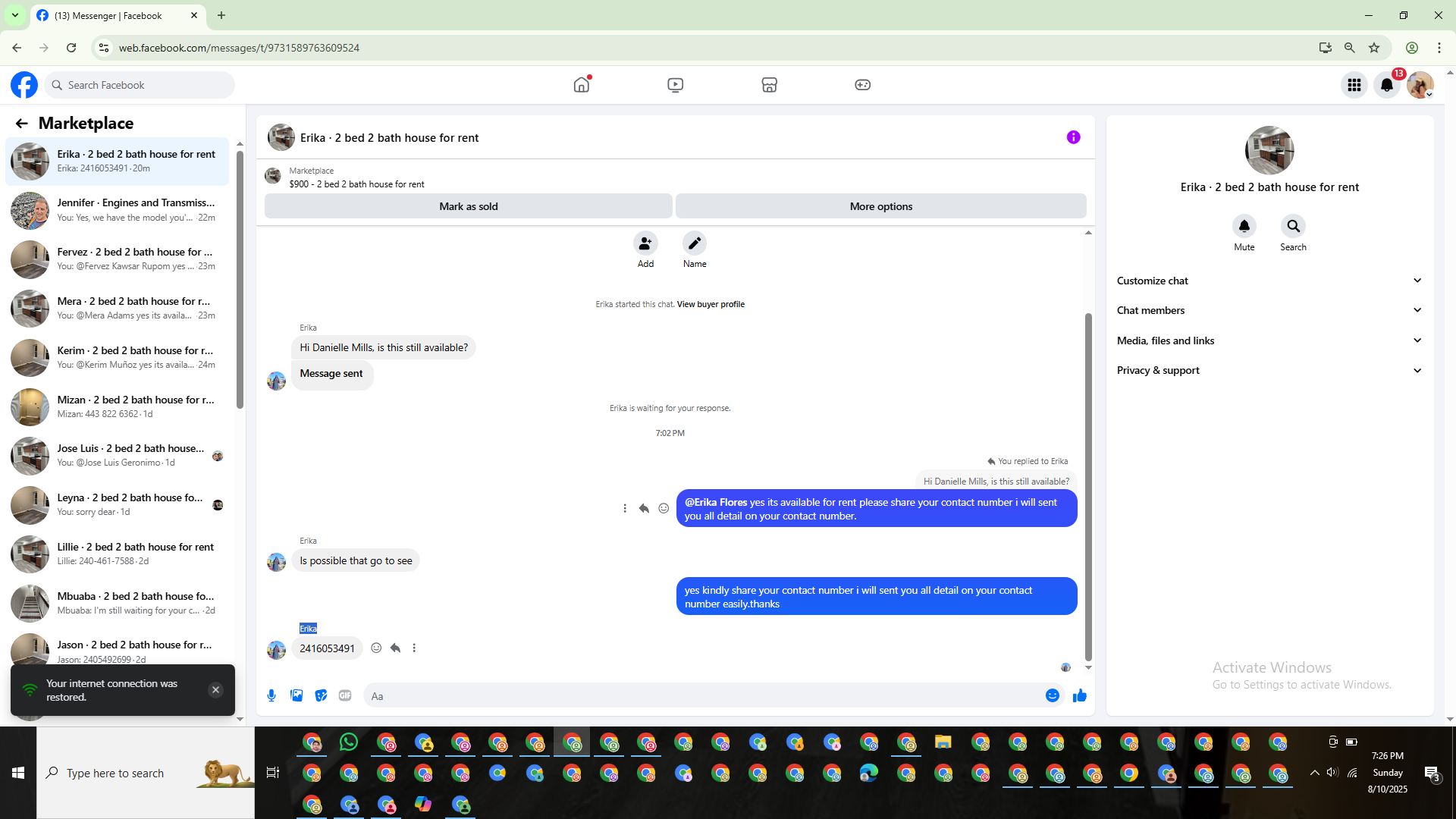
Task: Open conversation information purple icon
Action: (1073, 137)
